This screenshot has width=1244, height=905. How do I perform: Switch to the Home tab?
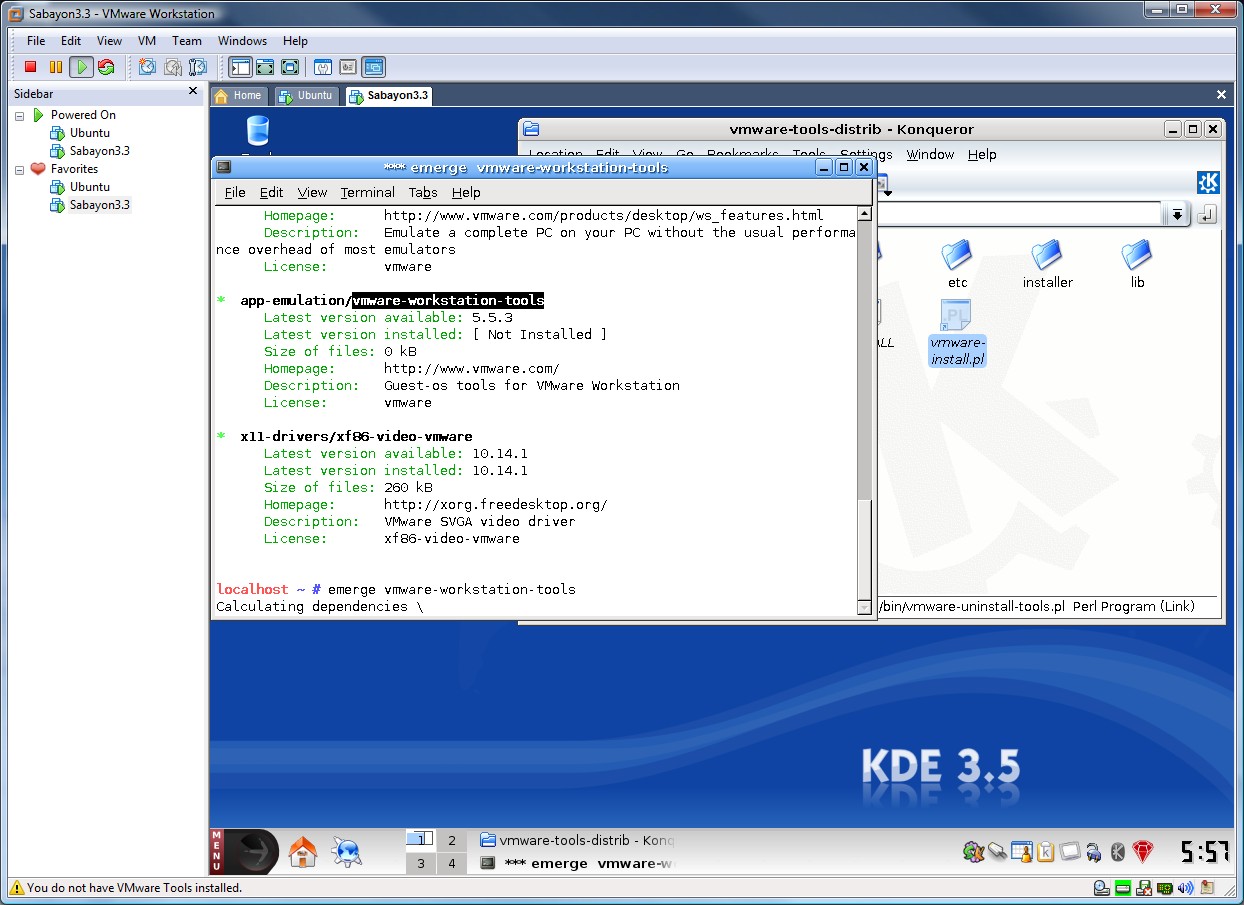coord(238,96)
